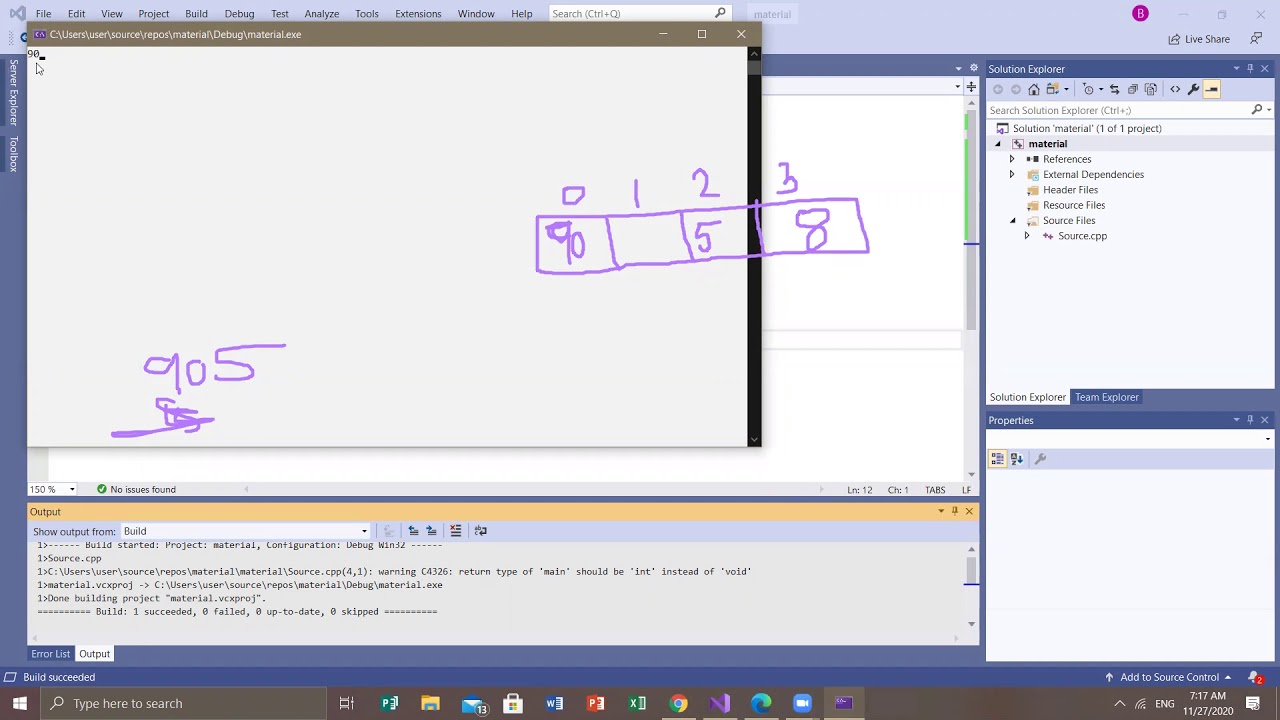Expand the References node
The width and height of the screenshot is (1280, 720).
tap(1011, 159)
